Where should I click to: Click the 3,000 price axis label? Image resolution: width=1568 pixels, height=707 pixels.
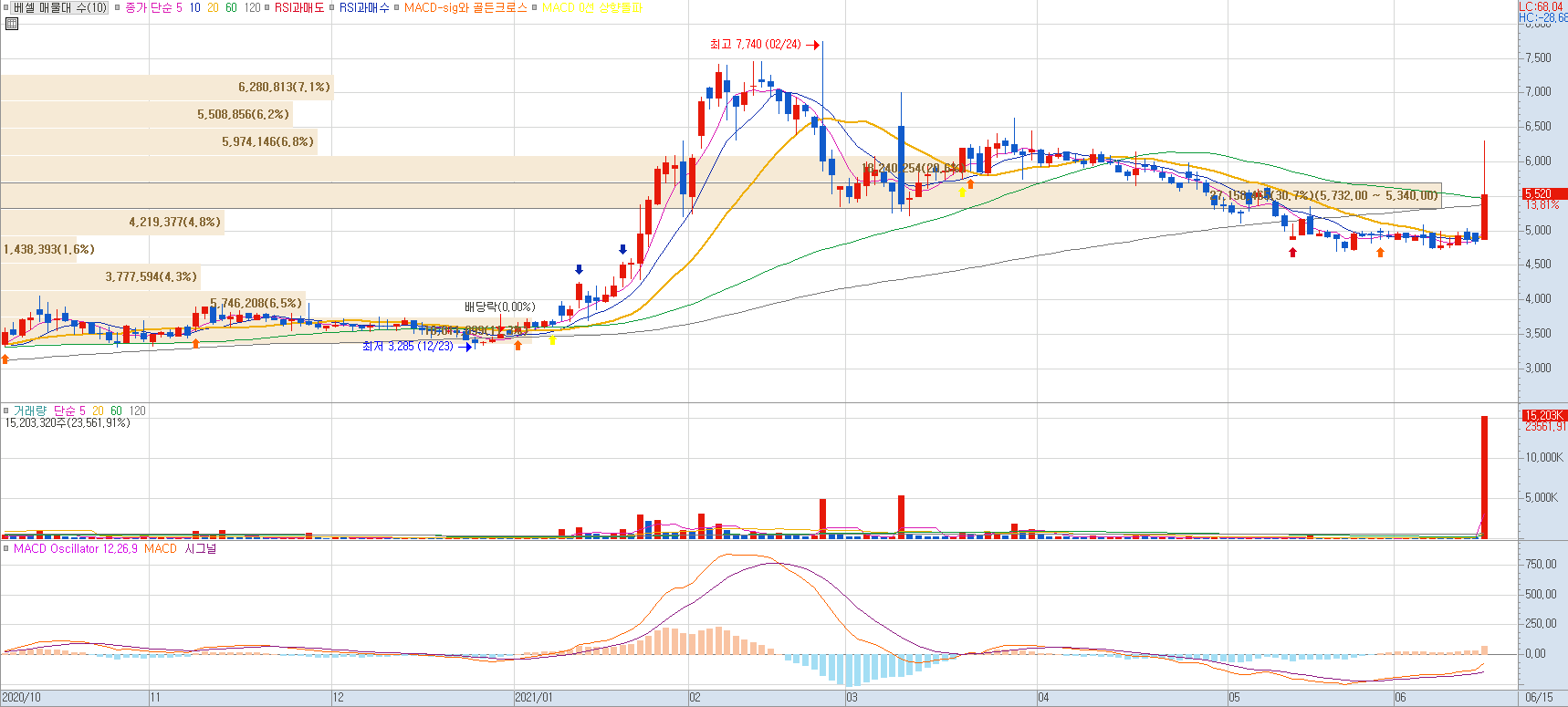click(x=1538, y=369)
